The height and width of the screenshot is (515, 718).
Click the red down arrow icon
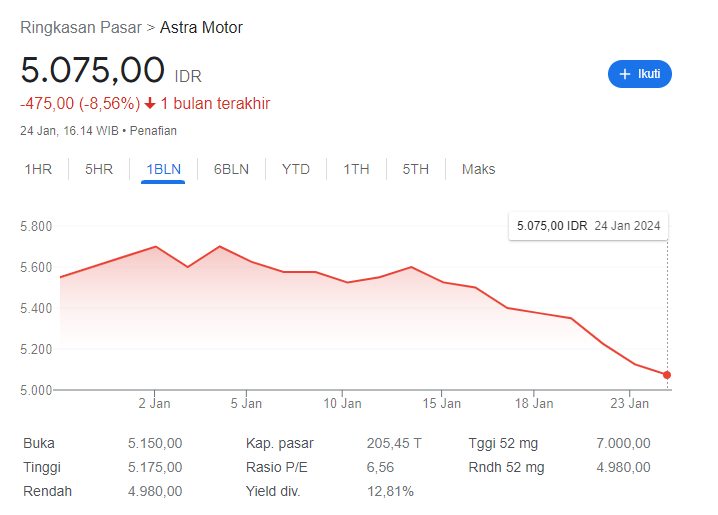click(x=150, y=104)
